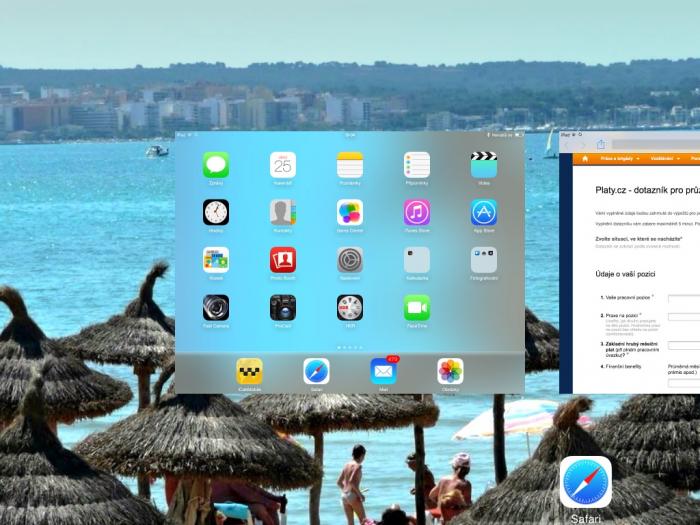Expand the 'Vzdělávání' dropdown menu
Viewport: 700px width, 525px height.
click(664, 158)
